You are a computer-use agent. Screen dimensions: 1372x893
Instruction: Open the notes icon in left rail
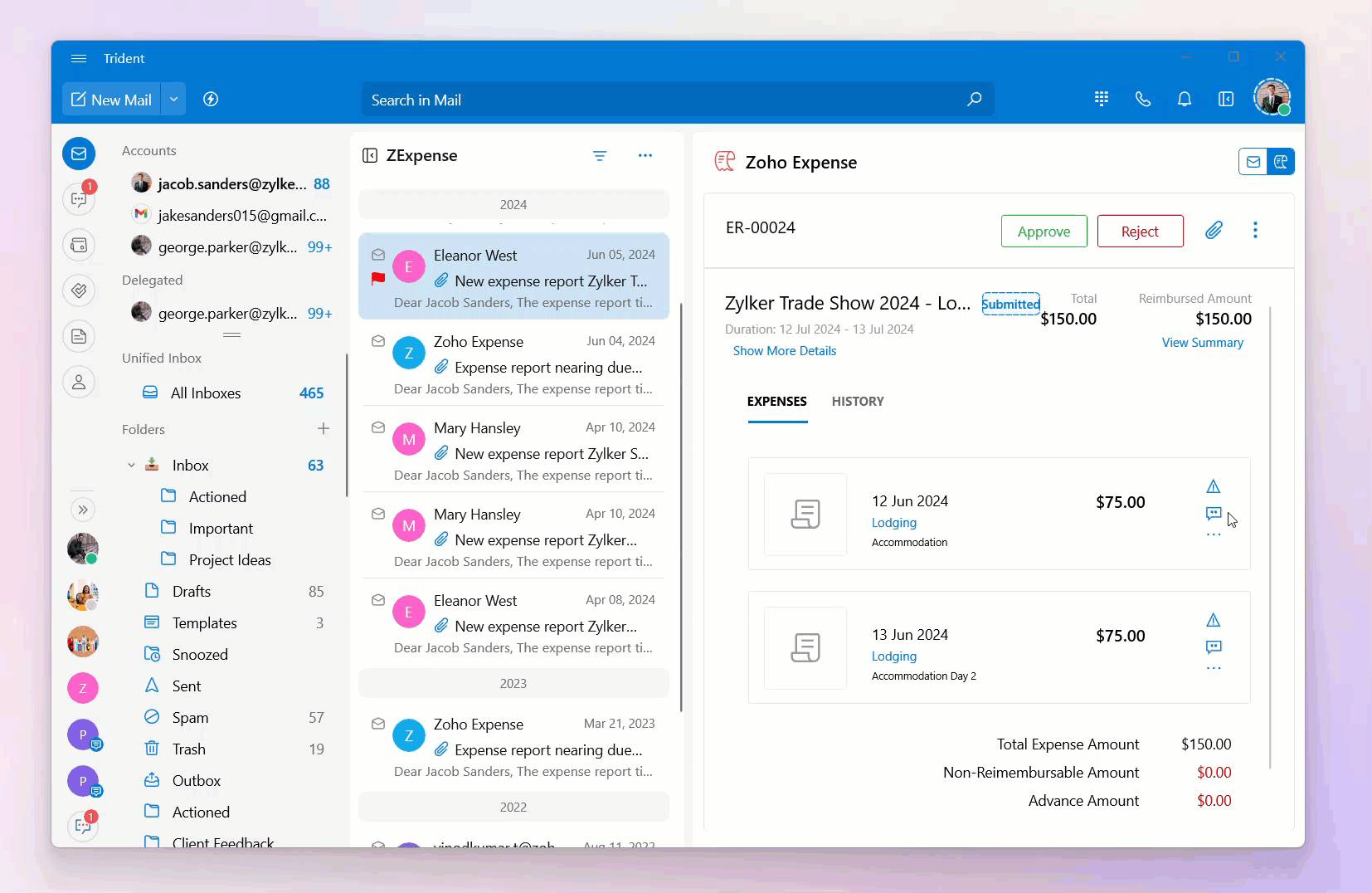point(79,336)
